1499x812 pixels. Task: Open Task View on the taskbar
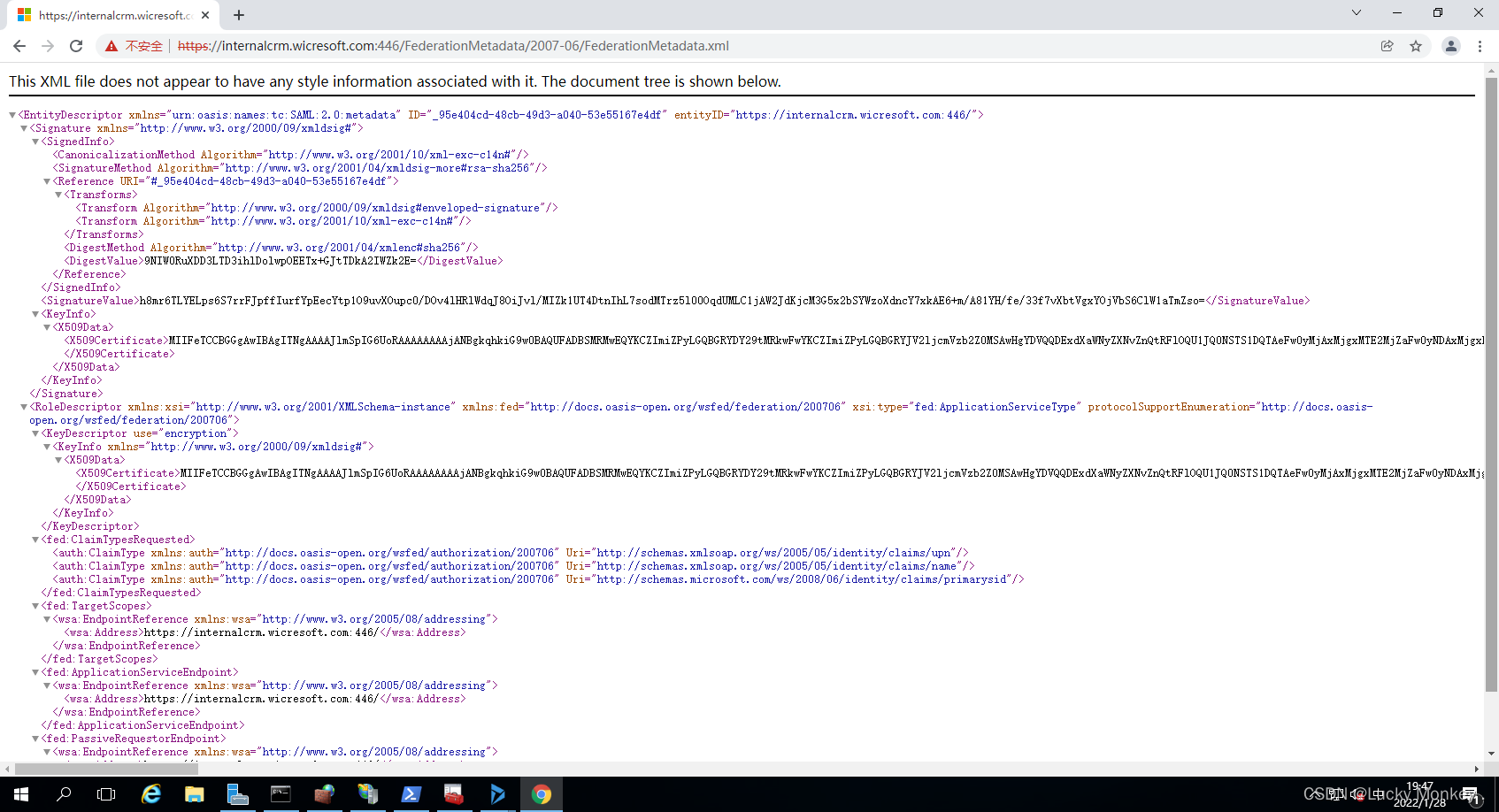tap(106, 794)
